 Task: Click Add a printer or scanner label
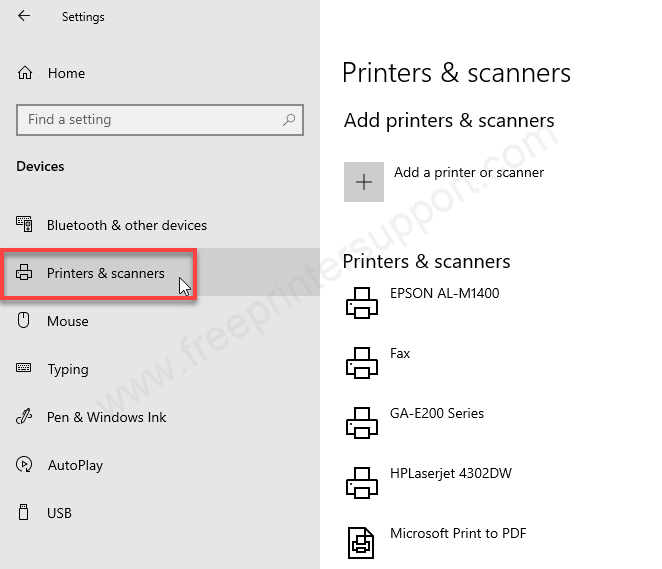point(469,172)
